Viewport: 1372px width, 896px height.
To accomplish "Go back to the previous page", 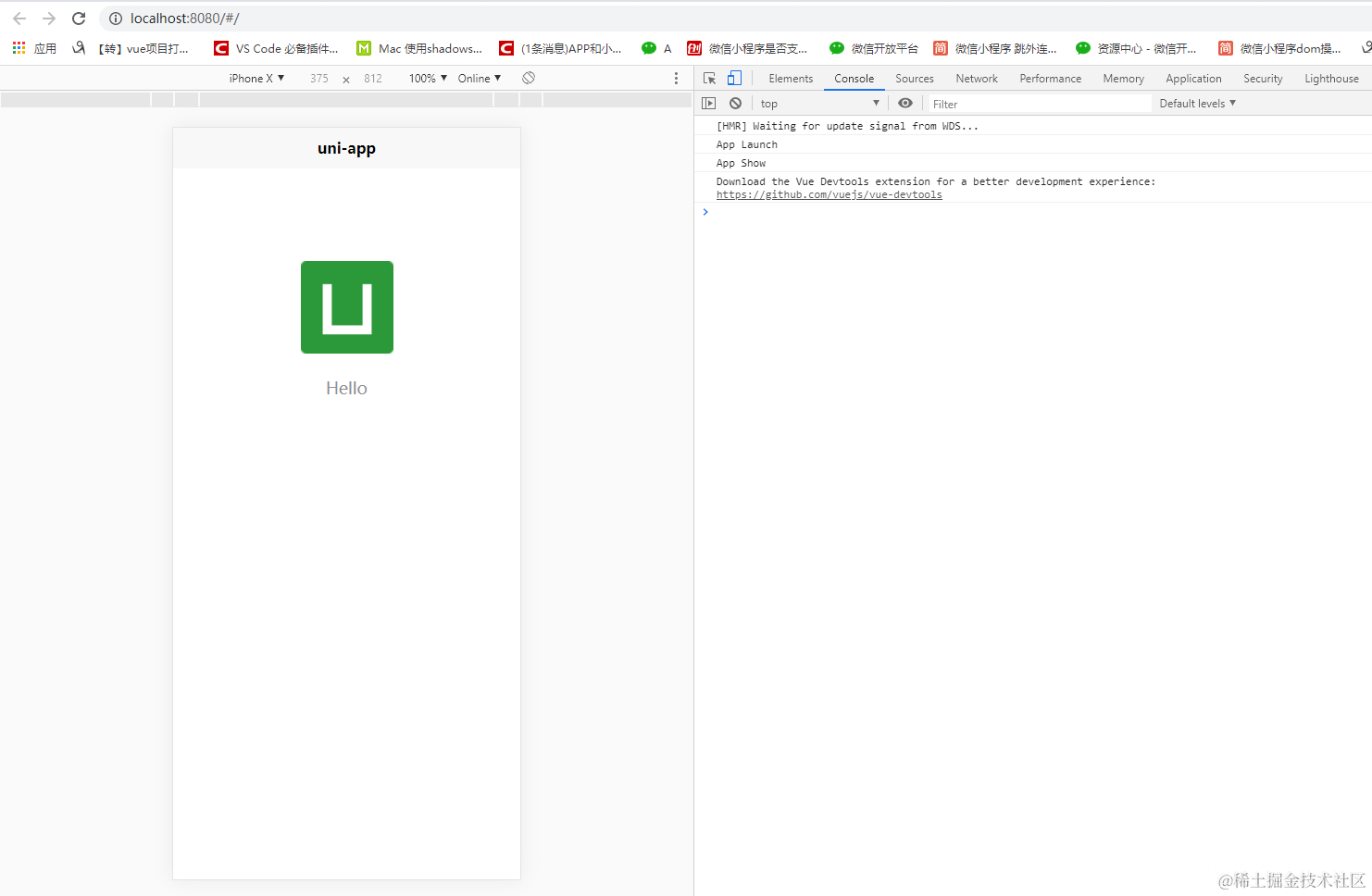I will (x=19, y=19).
